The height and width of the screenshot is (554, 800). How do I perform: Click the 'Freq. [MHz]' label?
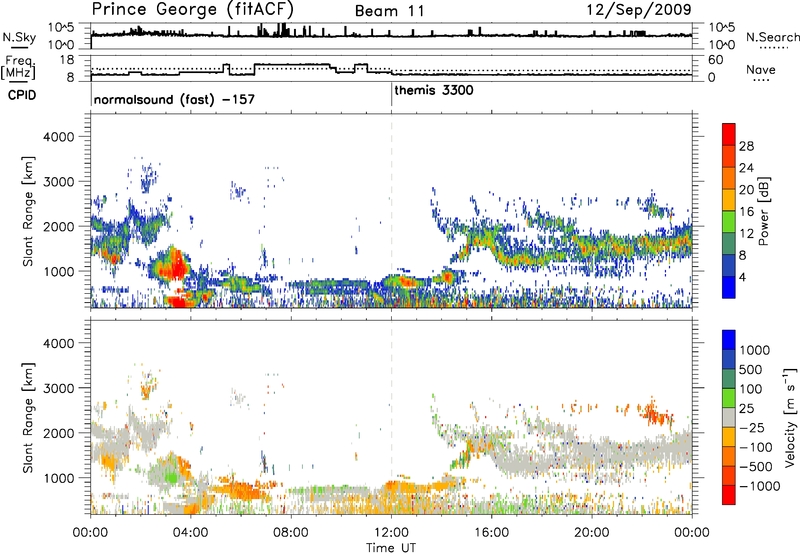[x=19, y=67]
